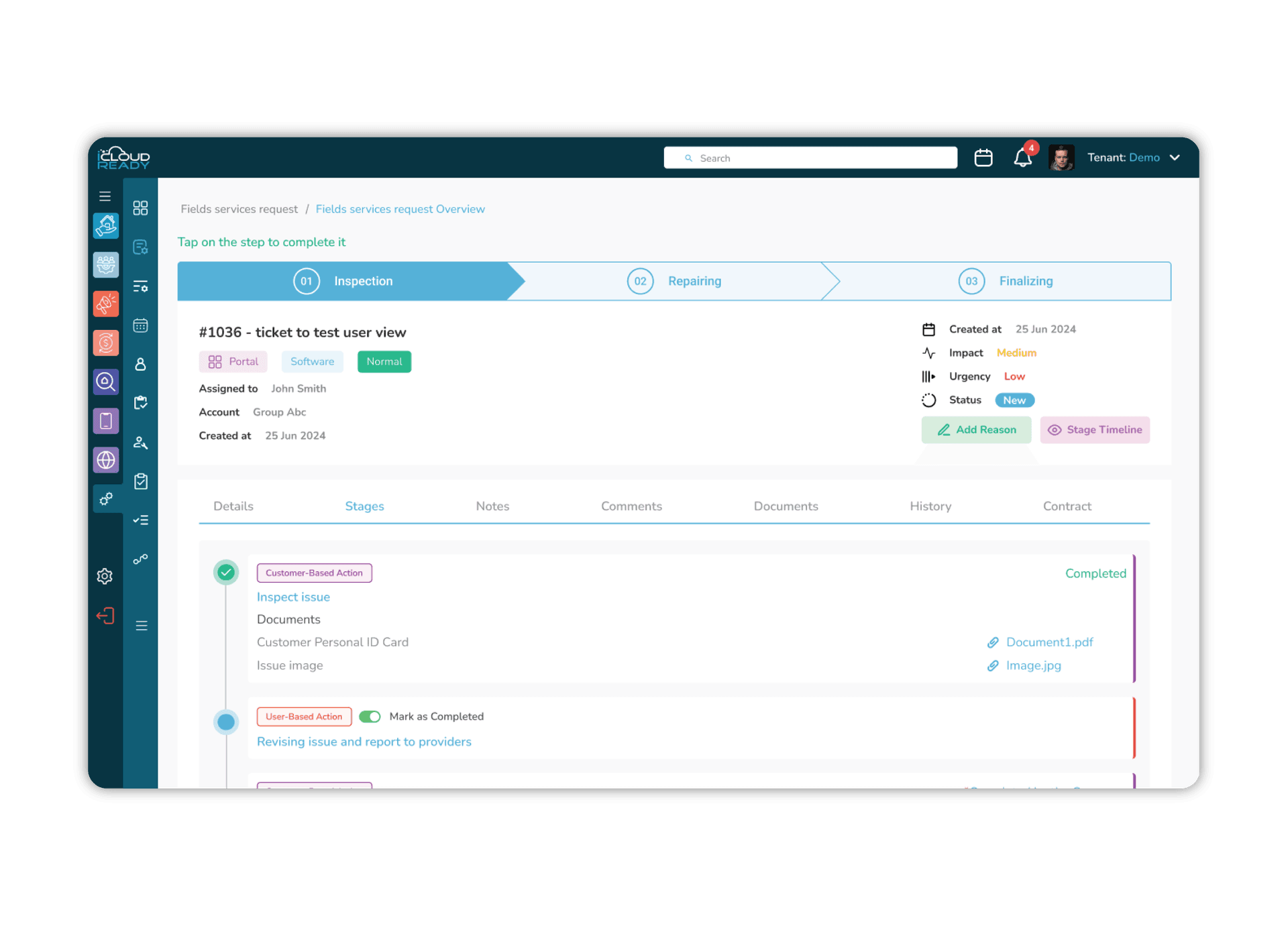Open Document1.pdf attachment link

pos(1049,642)
